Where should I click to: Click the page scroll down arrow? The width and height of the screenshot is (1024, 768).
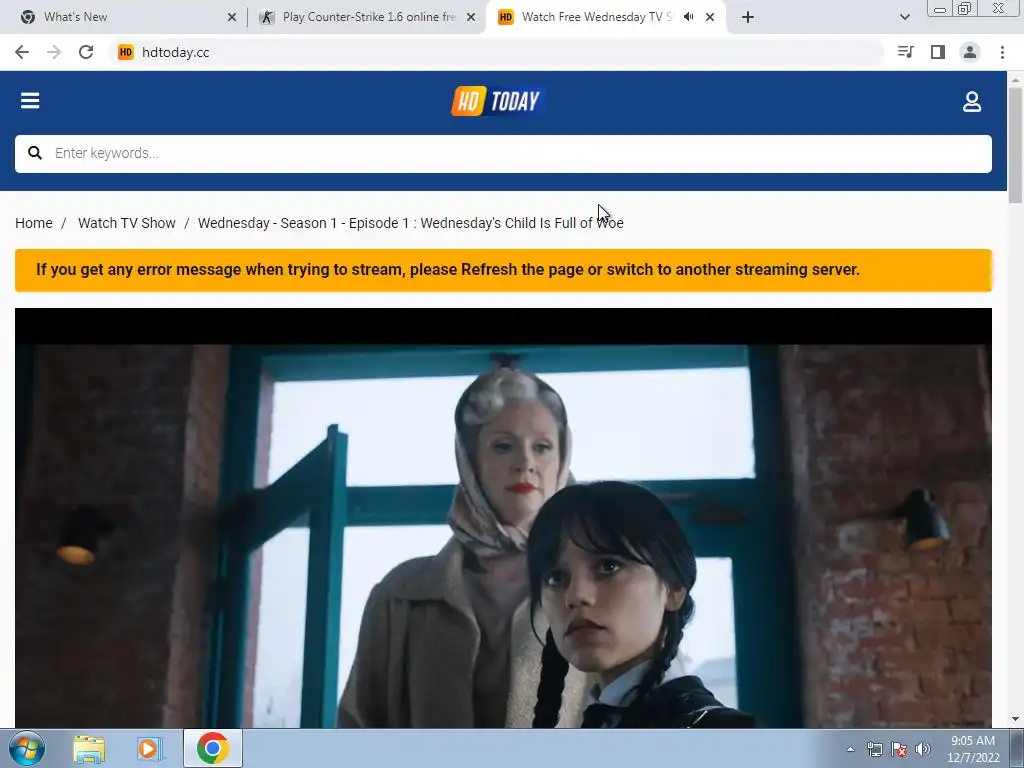click(x=1016, y=720)
